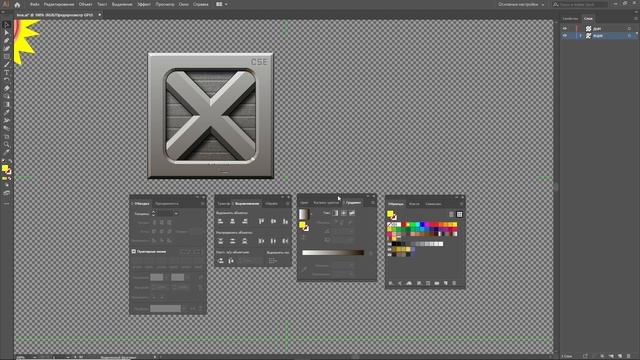Switch swatches to list view
This screenshot has height=360, width=640.
pos(451,214)
